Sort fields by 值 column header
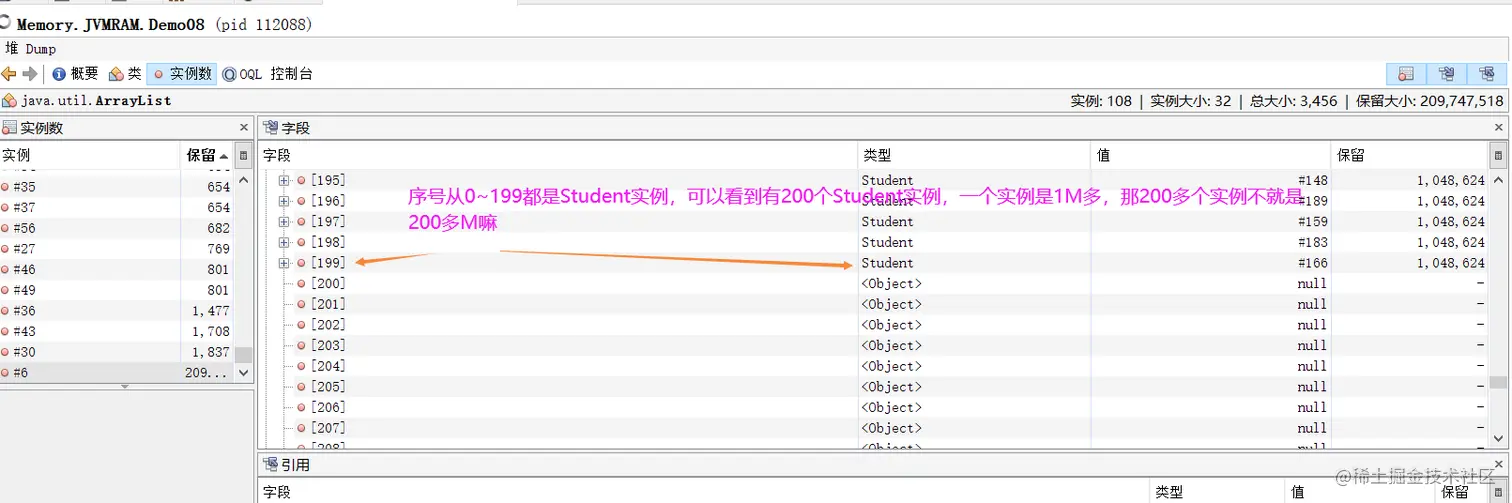This screenshot has height=503, width=1512. point(1211,156)
